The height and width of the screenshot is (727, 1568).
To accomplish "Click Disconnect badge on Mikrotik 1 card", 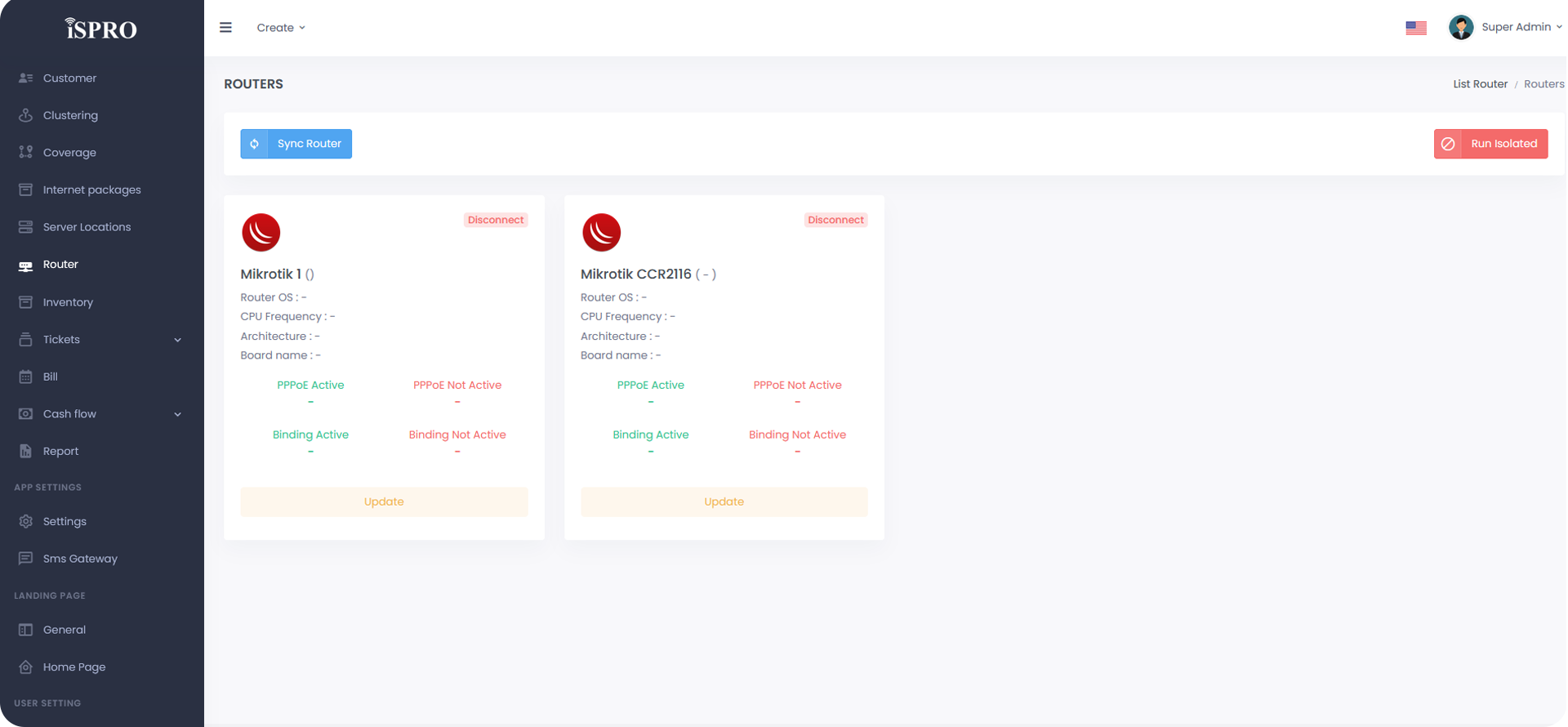I will pyautogui.click(x=496, y=220).
